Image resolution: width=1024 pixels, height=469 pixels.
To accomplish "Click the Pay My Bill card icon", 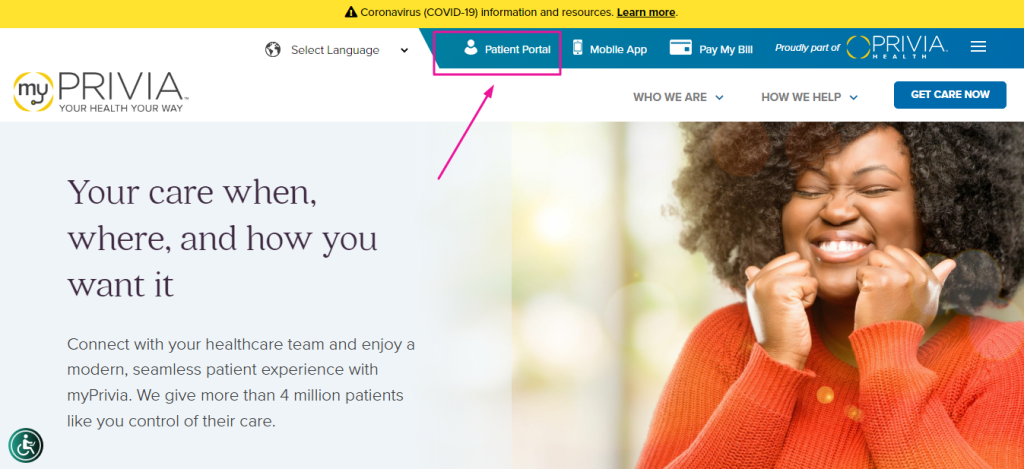I will (680, 48).
